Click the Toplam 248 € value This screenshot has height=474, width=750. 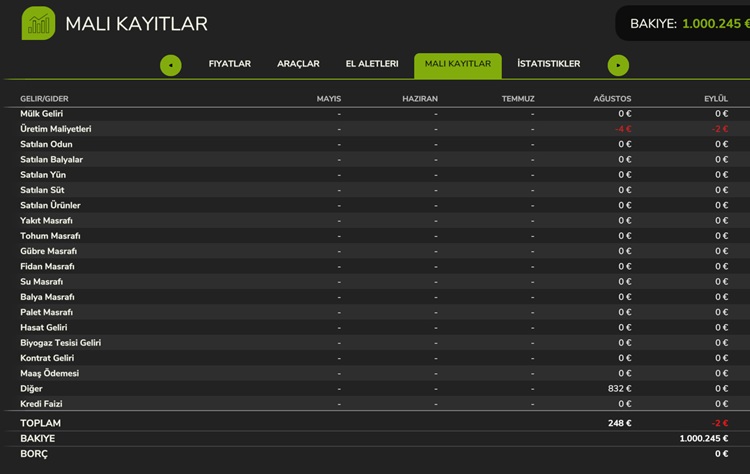619,423
